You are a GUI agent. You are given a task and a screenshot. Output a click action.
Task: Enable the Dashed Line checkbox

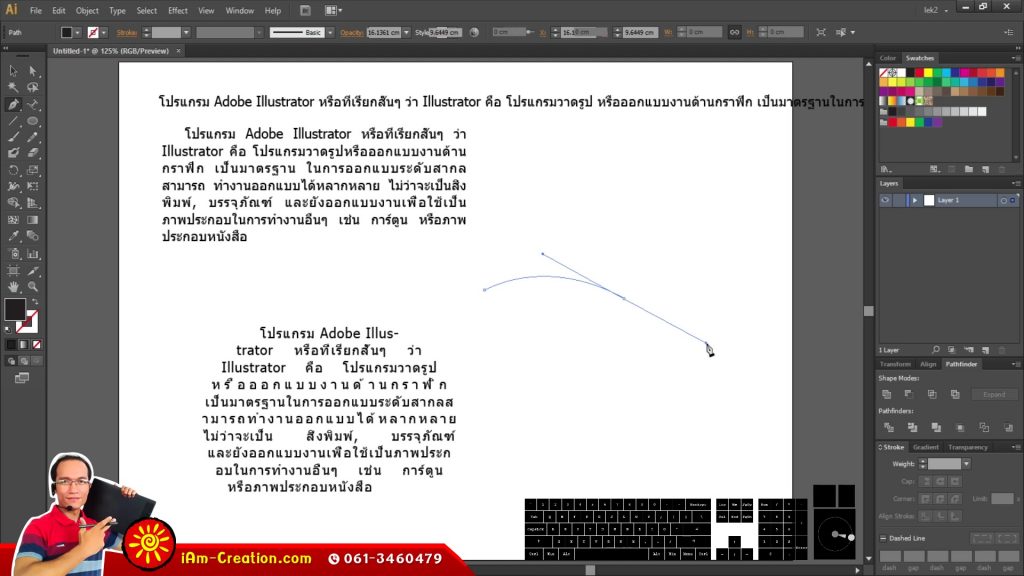point(883,539)
